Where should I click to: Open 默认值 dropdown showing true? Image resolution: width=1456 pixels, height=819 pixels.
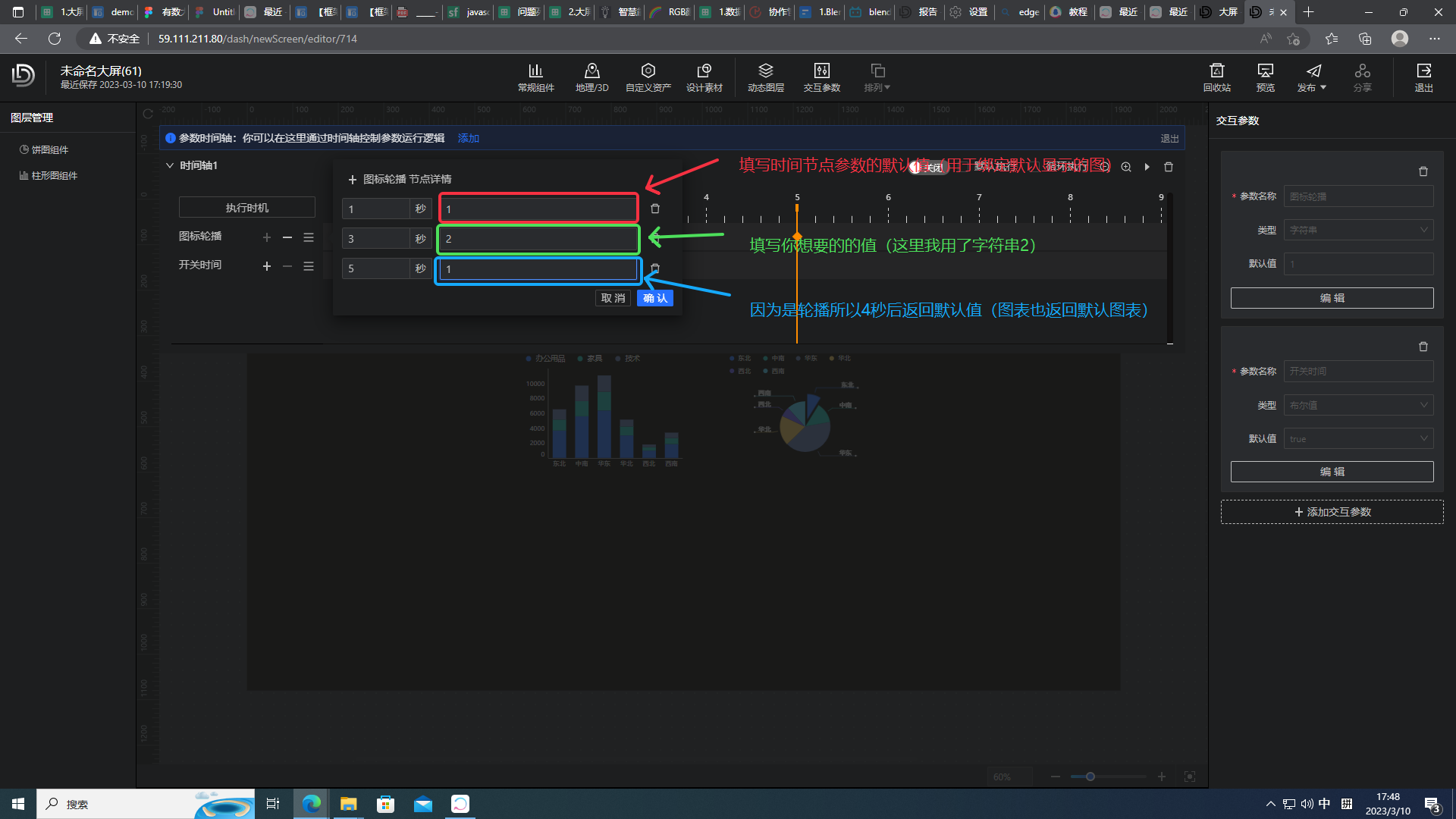coord(1358,438)
